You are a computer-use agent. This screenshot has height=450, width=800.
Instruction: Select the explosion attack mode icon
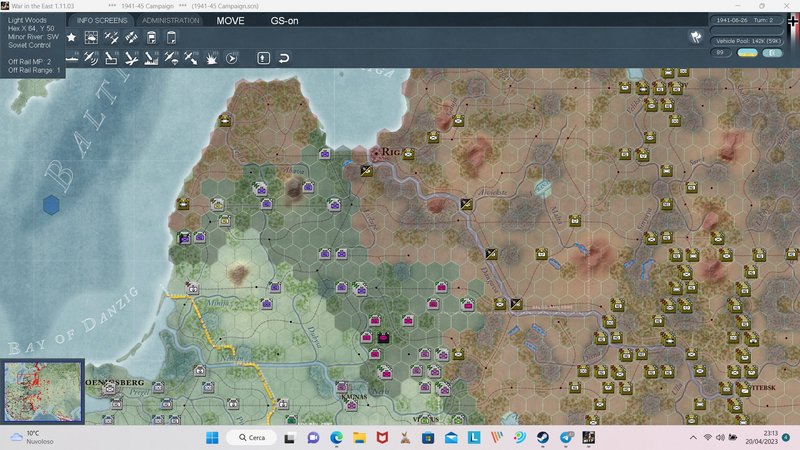(211, 58)
